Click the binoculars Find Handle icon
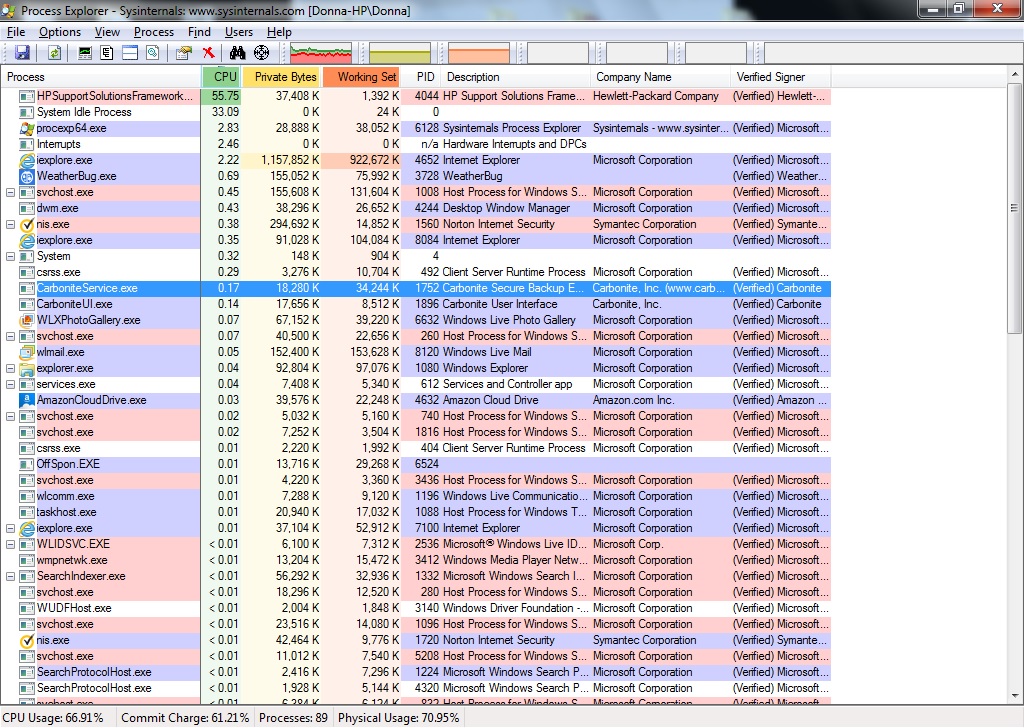The image size is (1024, 728). click(x=237, y=53)
